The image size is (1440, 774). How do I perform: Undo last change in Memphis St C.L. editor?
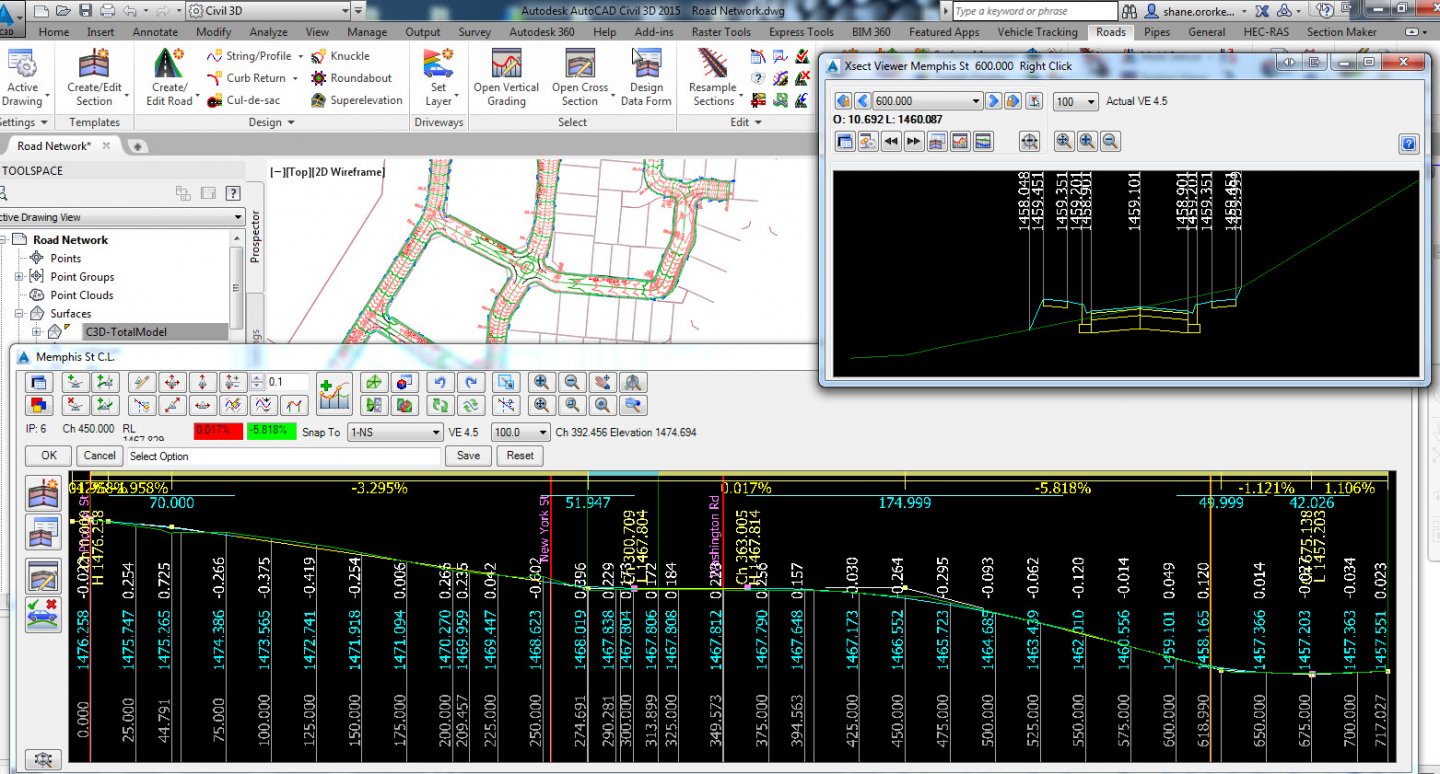pyautogui.click(x=438, y=382)
